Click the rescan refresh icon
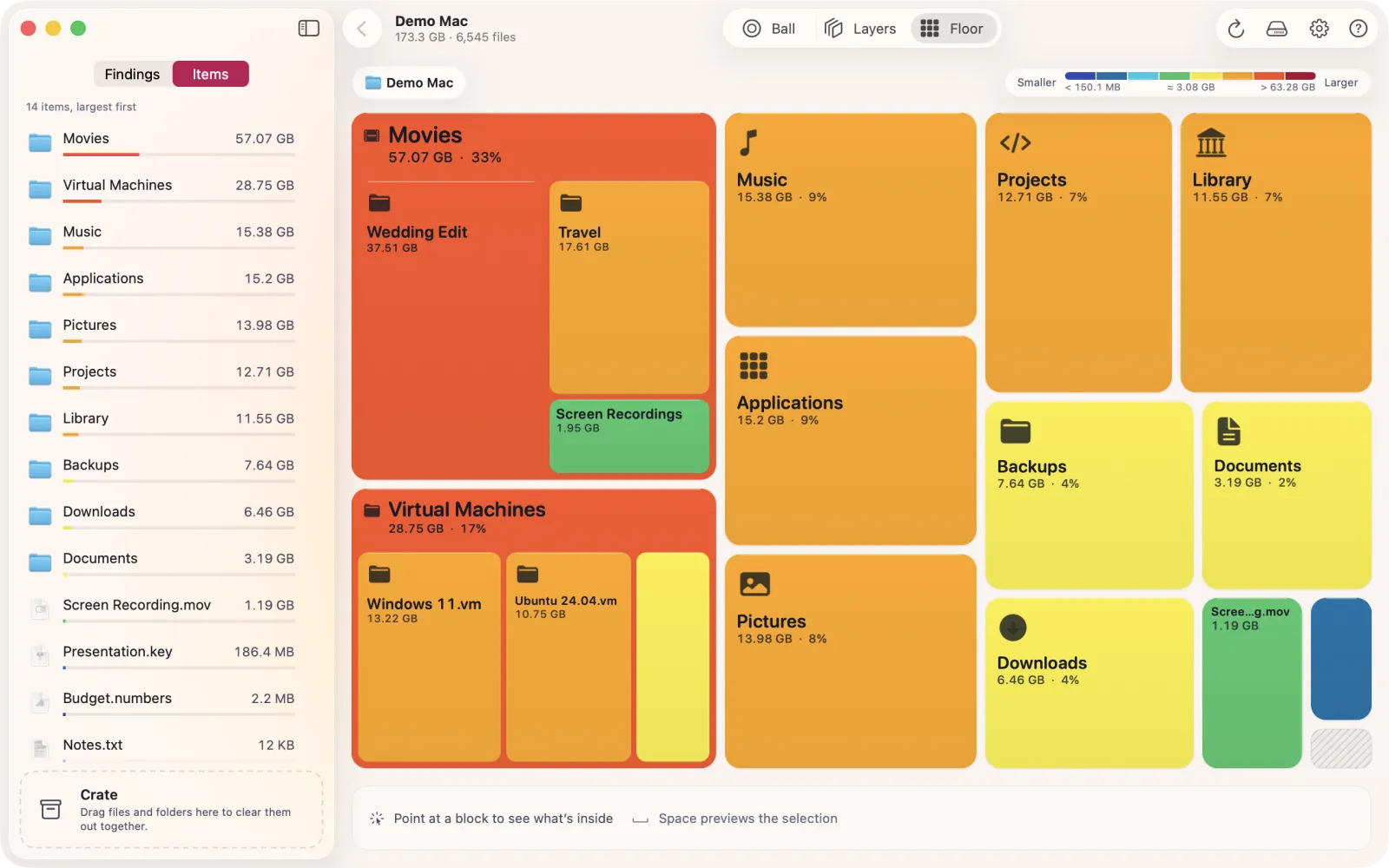The image size is (1389, 868). tap(1236, 29)
